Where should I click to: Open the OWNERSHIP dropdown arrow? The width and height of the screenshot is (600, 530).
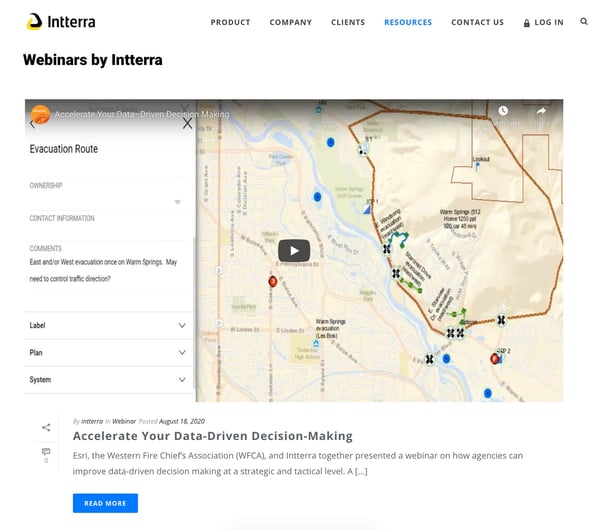[178, 202]
